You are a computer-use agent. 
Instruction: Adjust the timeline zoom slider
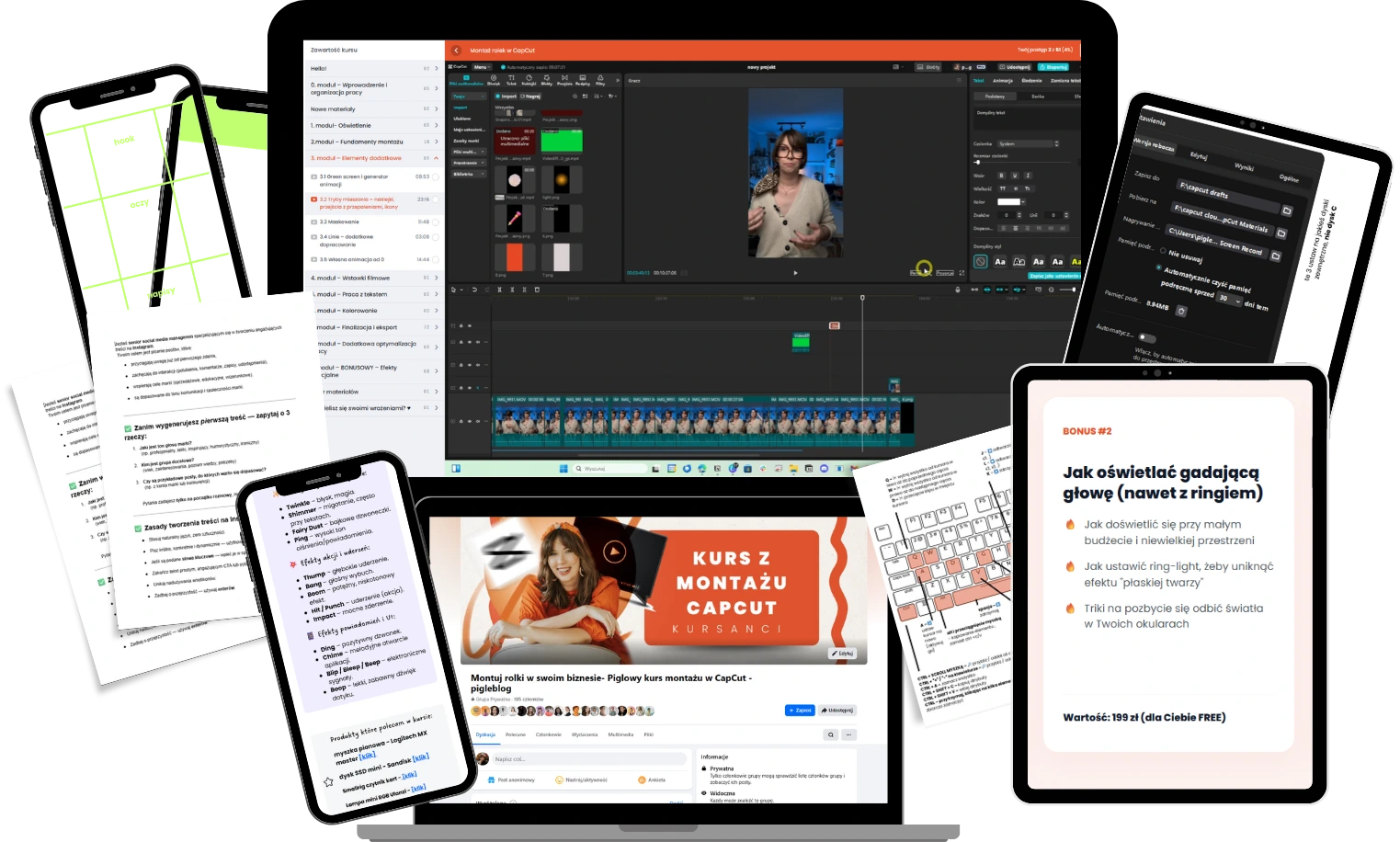point(1066,290)
